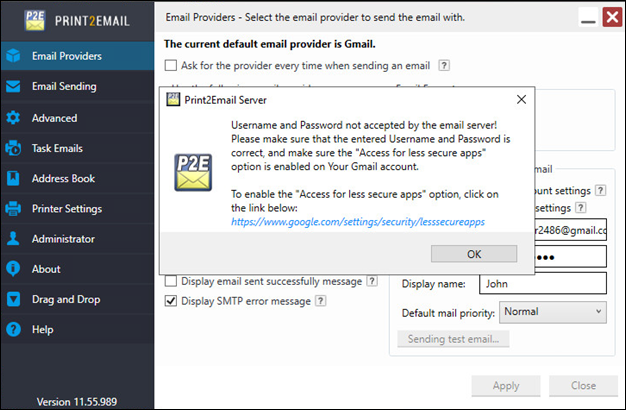Open the less secure apps Google link
The width and height of the screenshot is (626, 410).
tap(358, 222)
